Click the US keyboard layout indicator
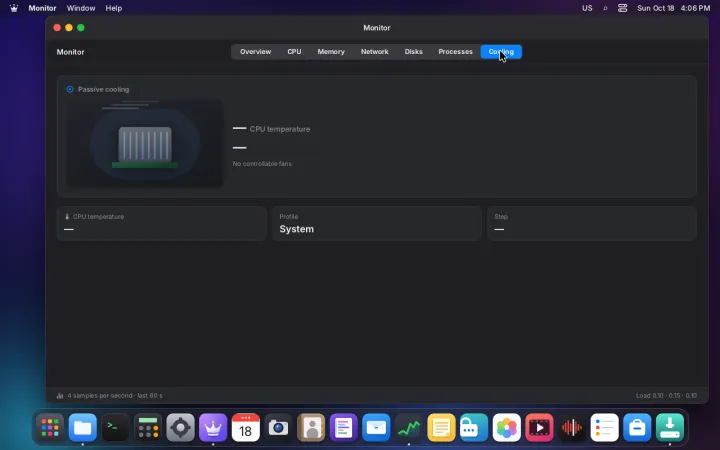This screenshot has width=720, height=450. point(587,8)
